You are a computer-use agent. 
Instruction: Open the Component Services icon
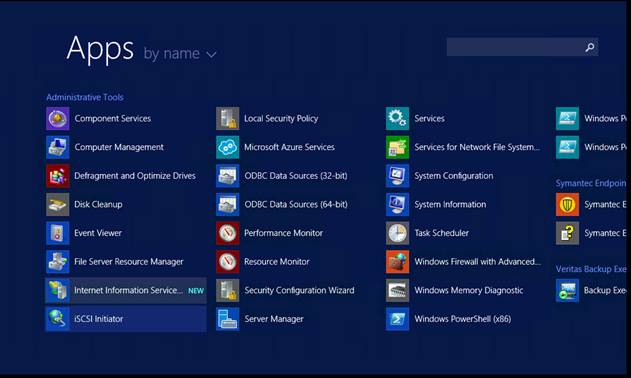pyautogui.click(x=58, y=118)
